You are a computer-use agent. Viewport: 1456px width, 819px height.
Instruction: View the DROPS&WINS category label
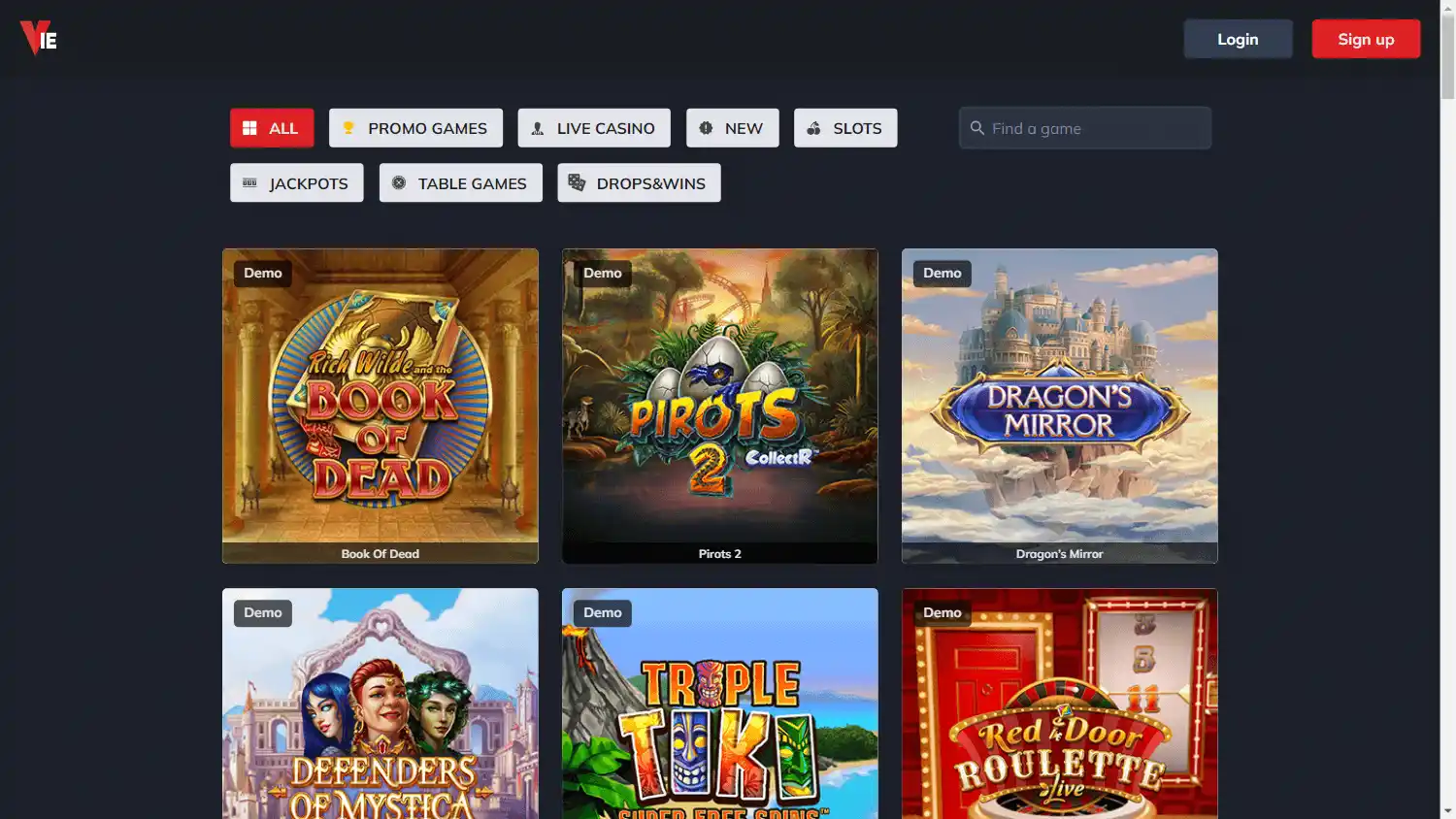click(650, 183)
